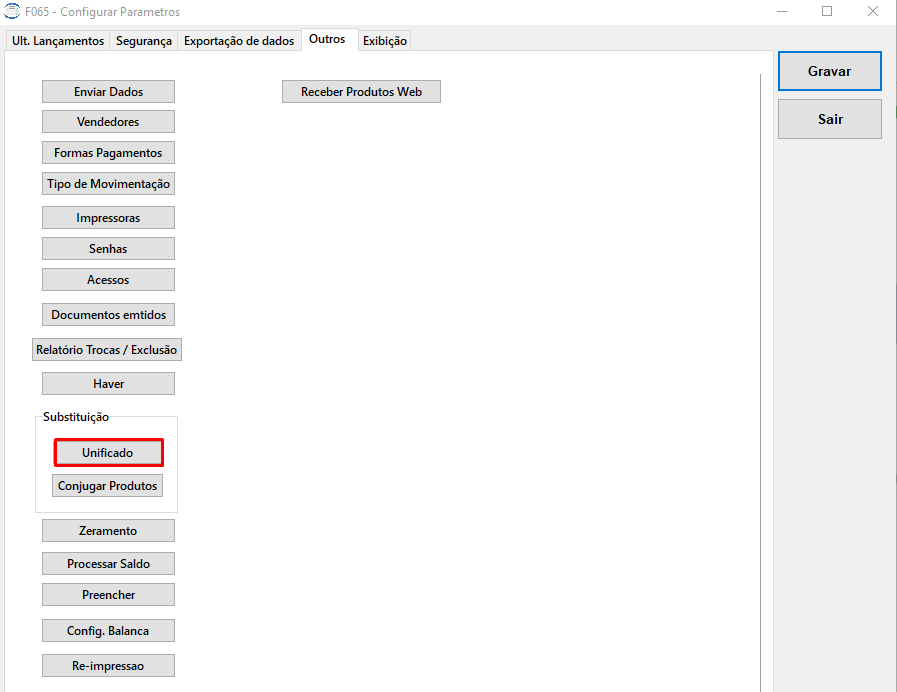Click the Gravar button
This screenshot has width=897, height=692.
[829, 71]
